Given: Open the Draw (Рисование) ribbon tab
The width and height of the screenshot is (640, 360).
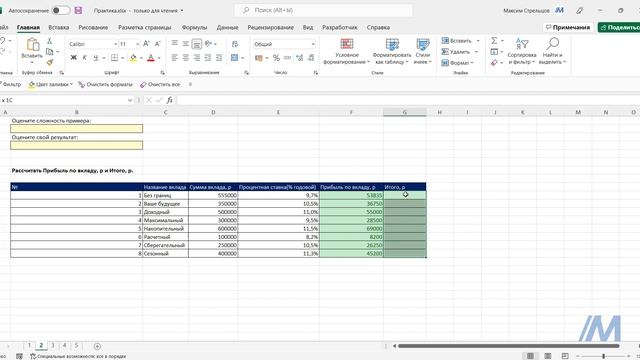Looking at the screenshot, I should [93, 27].
